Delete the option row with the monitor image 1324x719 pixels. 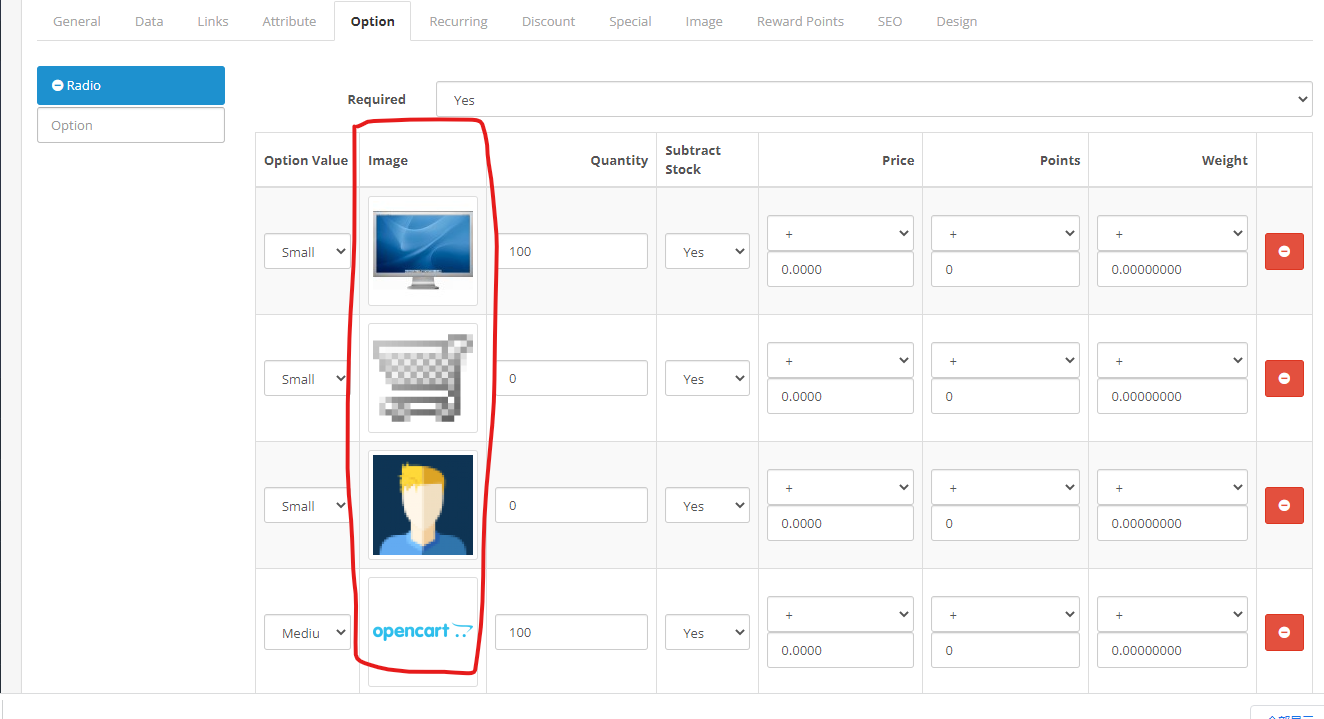[x=1284, y=251]
